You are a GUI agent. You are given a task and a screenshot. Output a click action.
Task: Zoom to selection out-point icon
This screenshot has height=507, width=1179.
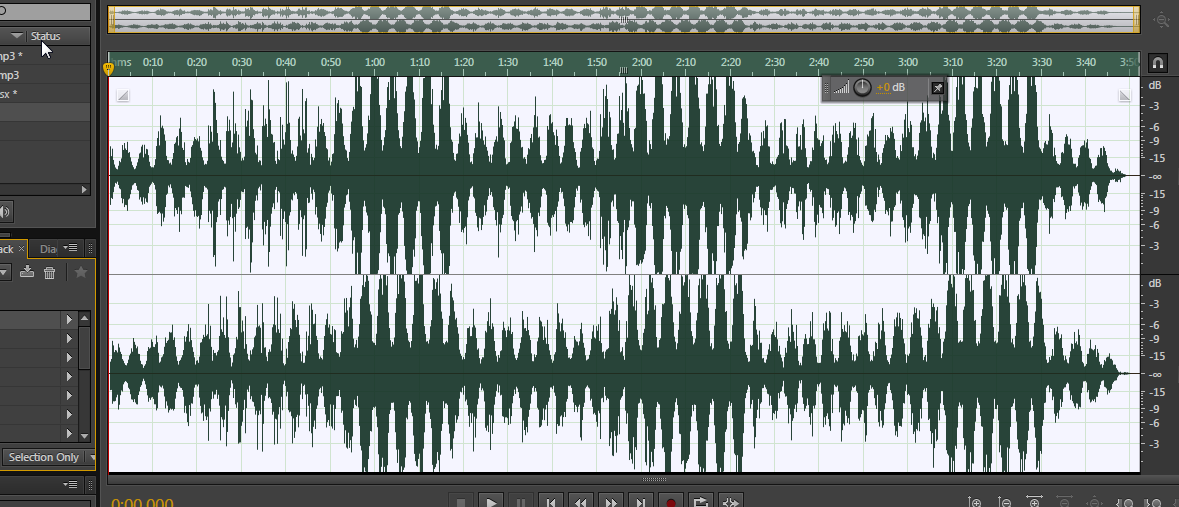pyautogui.click(x=1153, y=502)
